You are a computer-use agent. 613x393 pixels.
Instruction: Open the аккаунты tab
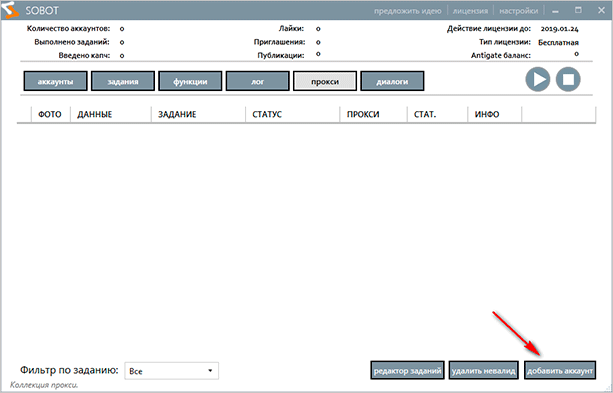56,81
